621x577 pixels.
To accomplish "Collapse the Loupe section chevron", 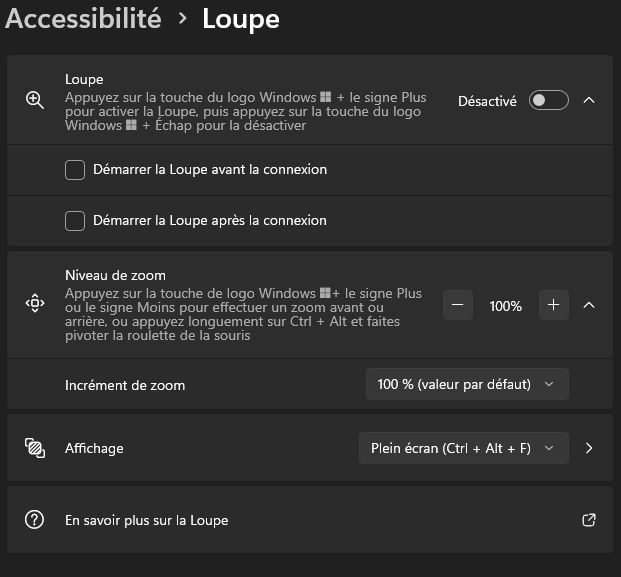I will [589, 100].
